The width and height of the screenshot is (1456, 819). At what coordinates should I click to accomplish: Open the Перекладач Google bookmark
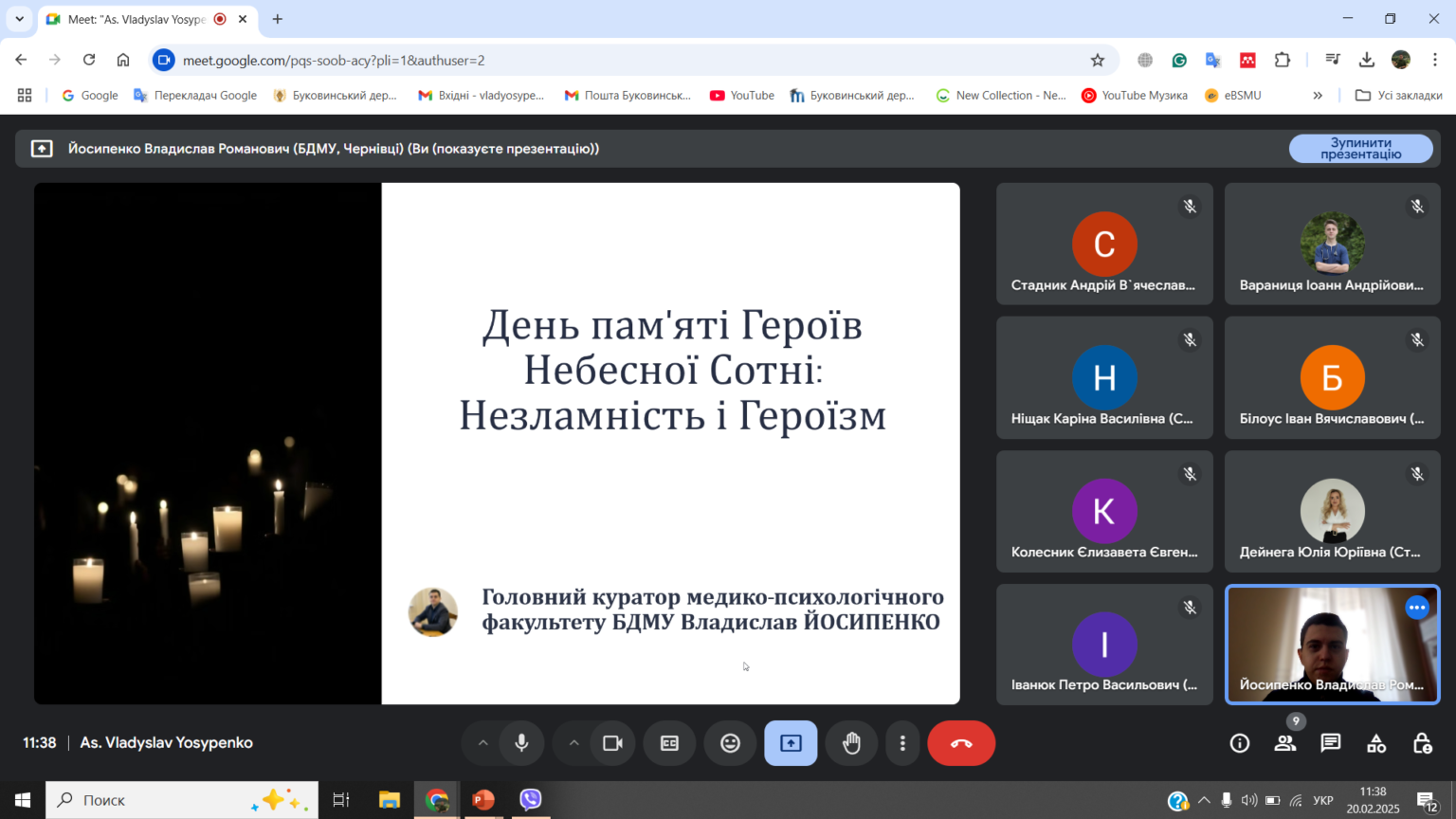point(195,95)
